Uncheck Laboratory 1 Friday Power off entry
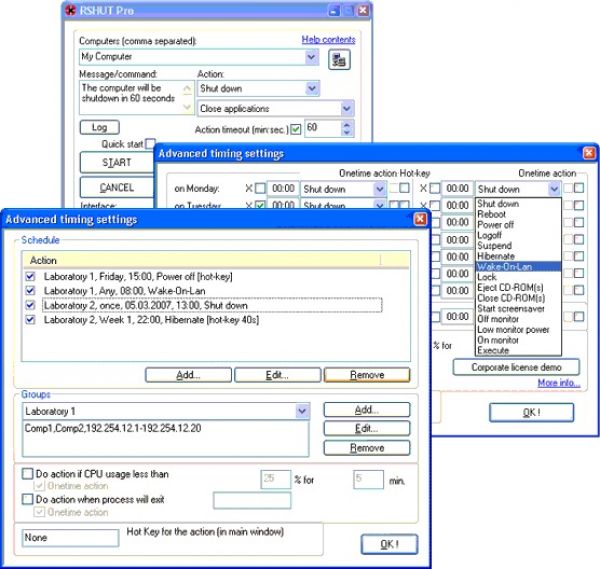This screenshot has width=600, height=569. 30,276
